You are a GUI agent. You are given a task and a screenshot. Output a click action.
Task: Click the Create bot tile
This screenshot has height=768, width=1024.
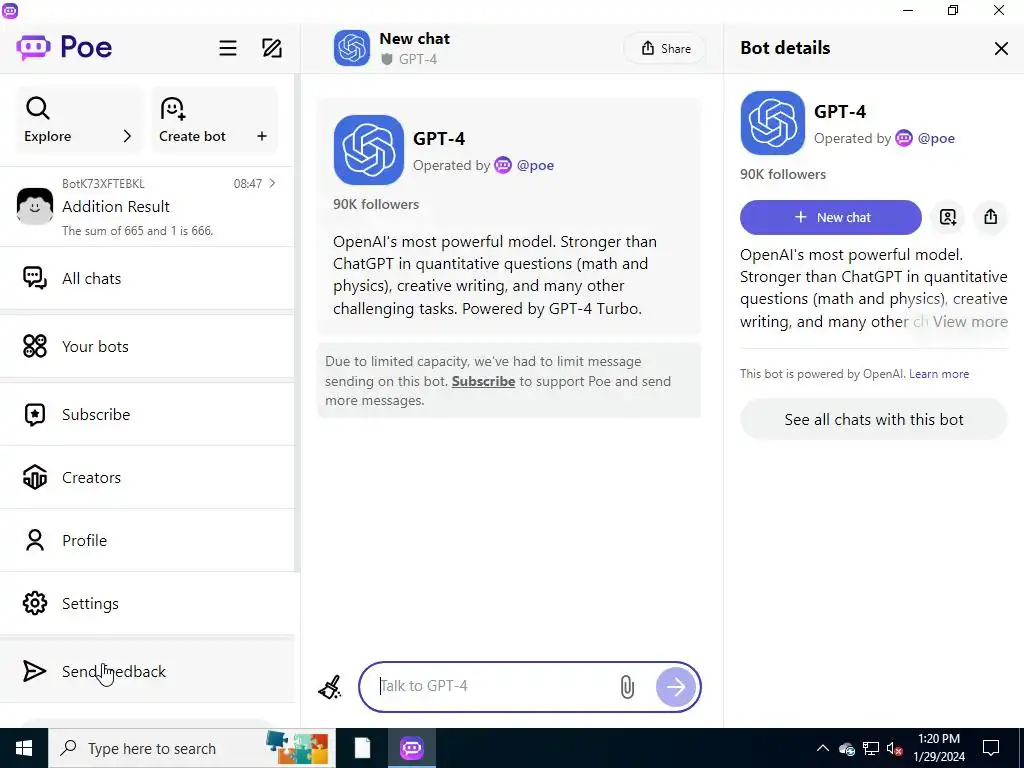[214, 120]
